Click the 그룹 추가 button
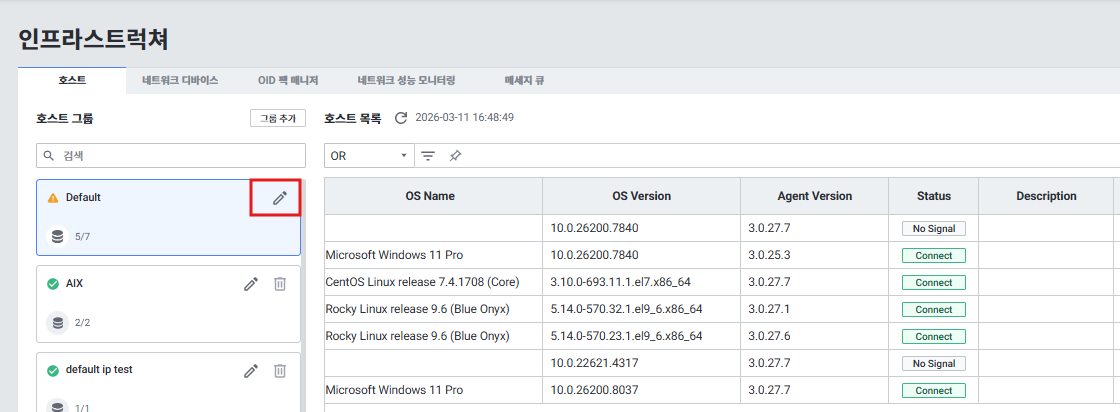Screen dimensions: 1120x412 [x=277, y=118]
